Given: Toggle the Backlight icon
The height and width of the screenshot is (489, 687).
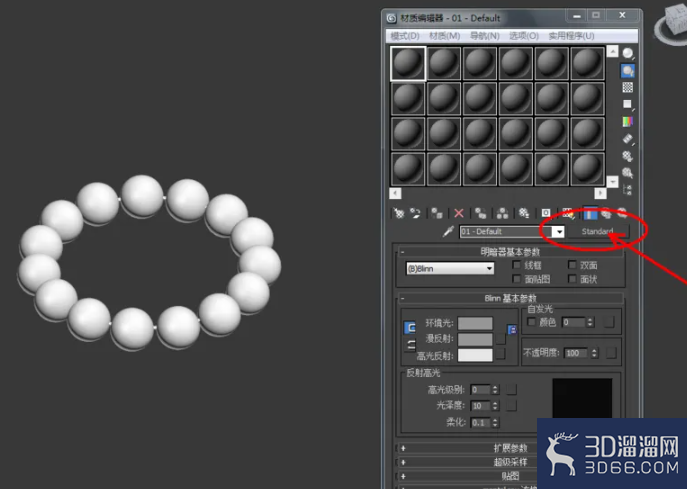Looking at the screenshot, I should tap(628, 71).
